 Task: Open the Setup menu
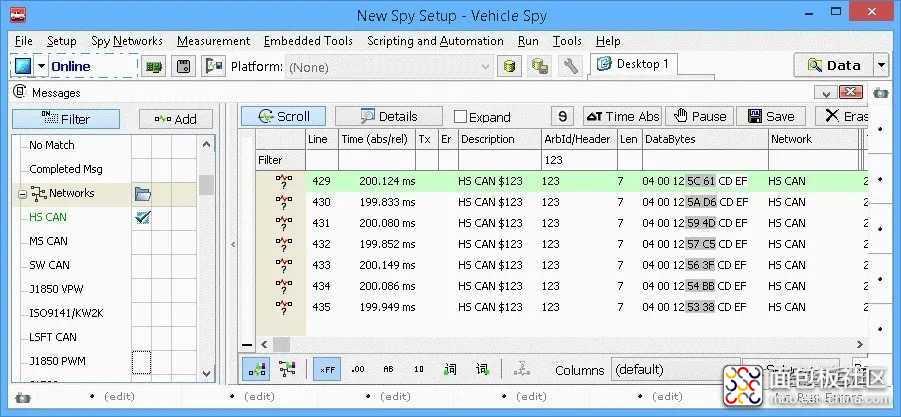pyautogui.click(x=61, y=41)
